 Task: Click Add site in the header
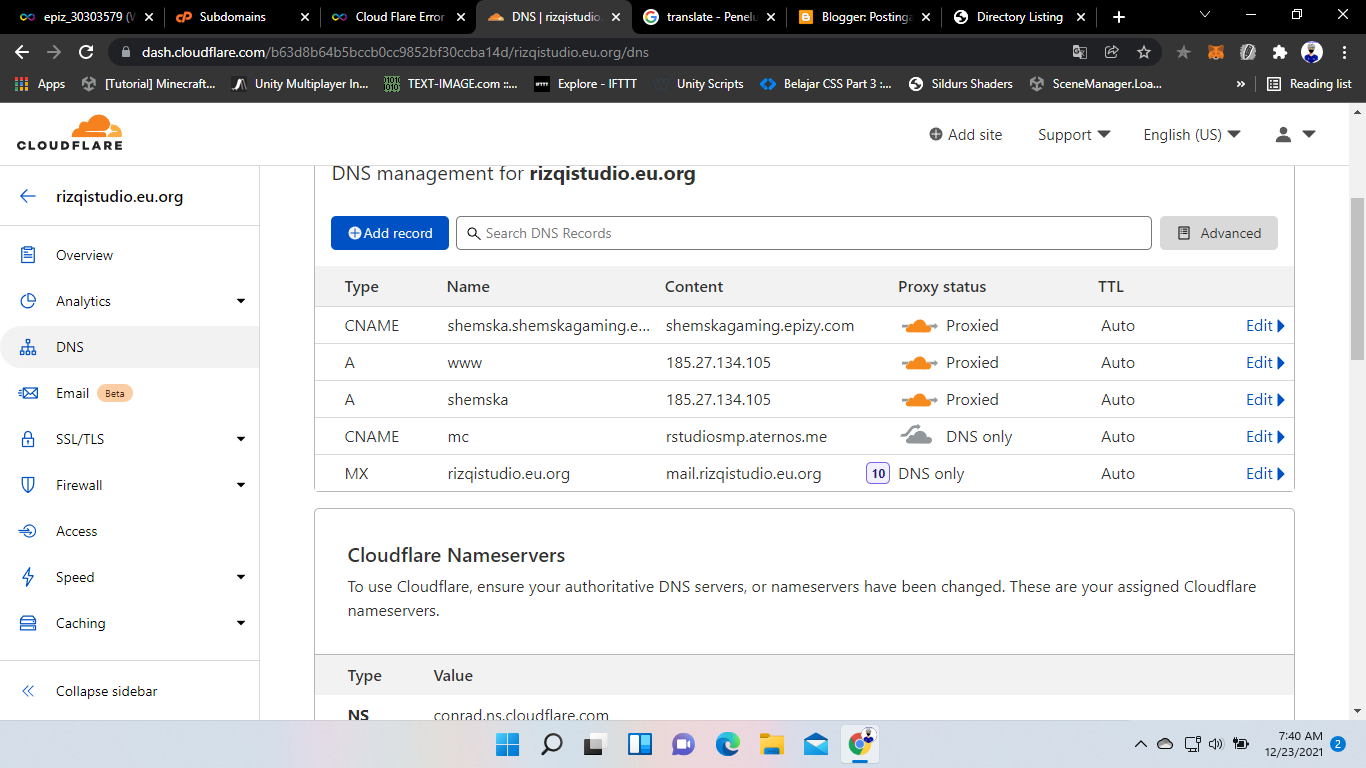(x=965, y=134)
